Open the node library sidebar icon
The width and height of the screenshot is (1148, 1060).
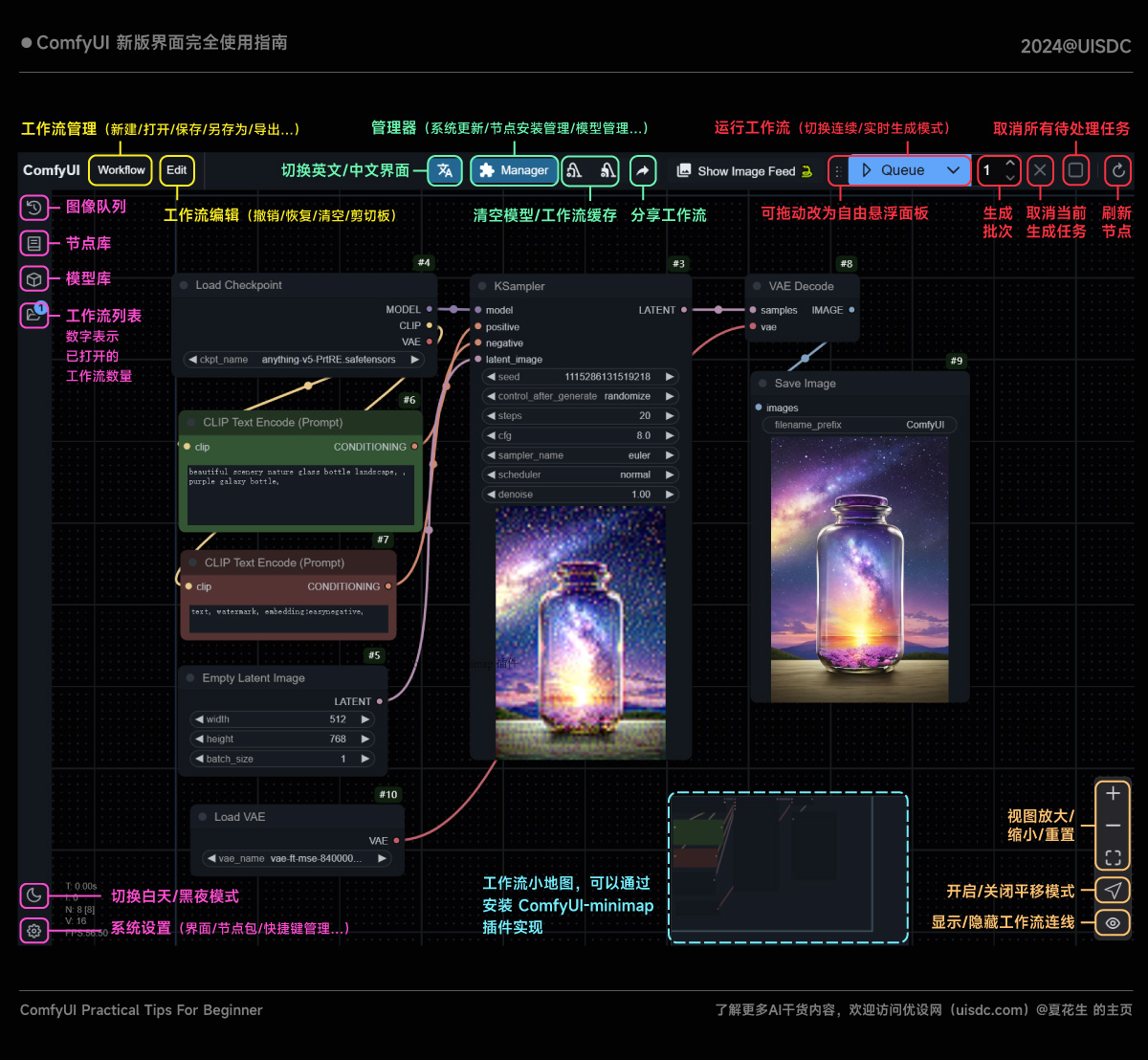click(x=34, y=243)
